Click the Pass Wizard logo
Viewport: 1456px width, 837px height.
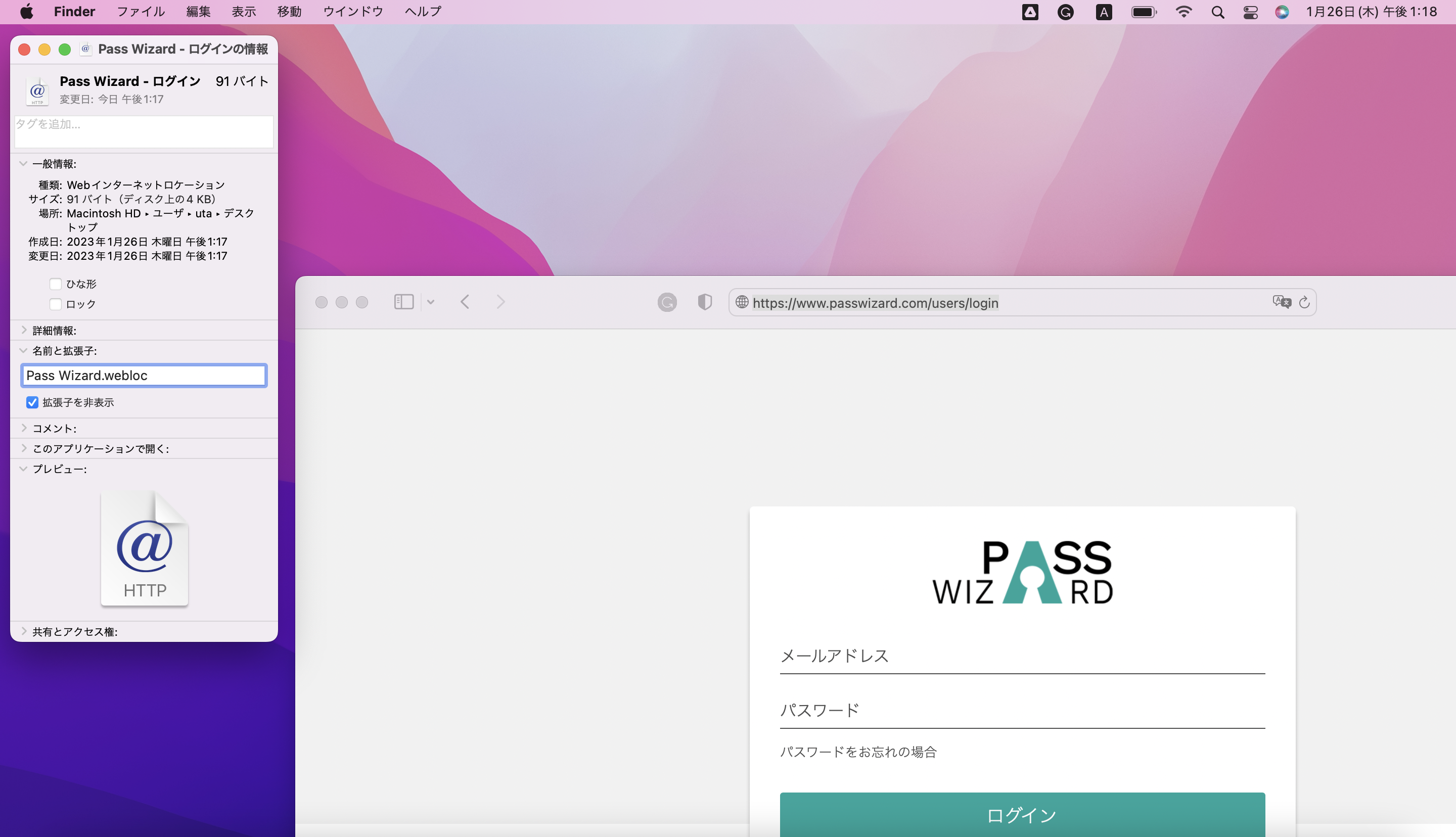click(x=1022, y=572)
